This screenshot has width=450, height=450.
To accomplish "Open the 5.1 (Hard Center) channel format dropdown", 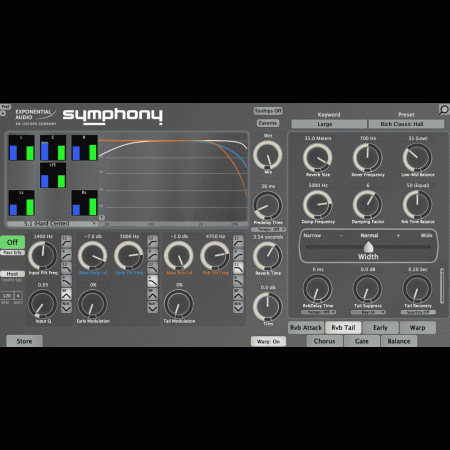I will [x=52, y=223].
